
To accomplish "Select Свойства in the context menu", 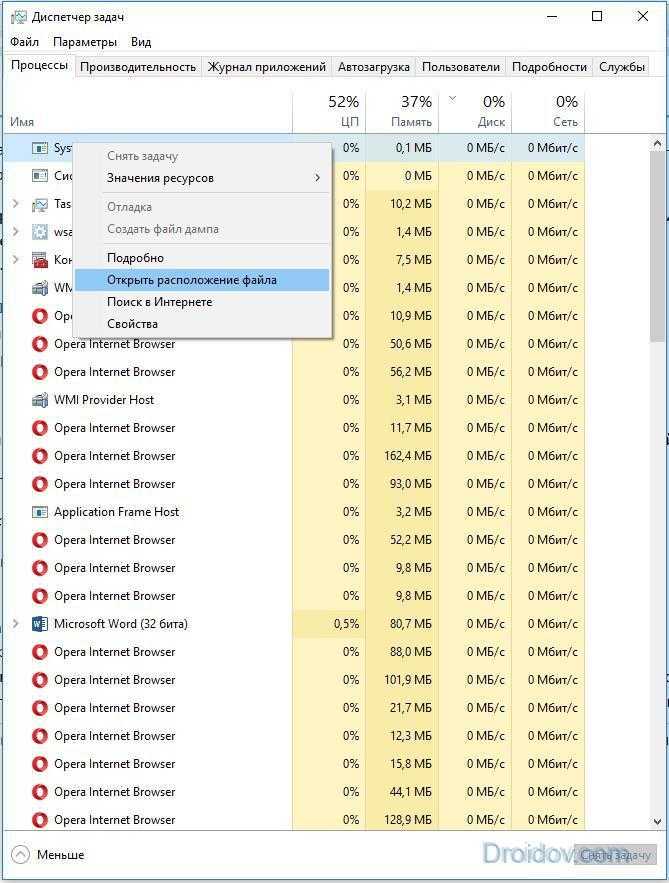I will (132, 324).
